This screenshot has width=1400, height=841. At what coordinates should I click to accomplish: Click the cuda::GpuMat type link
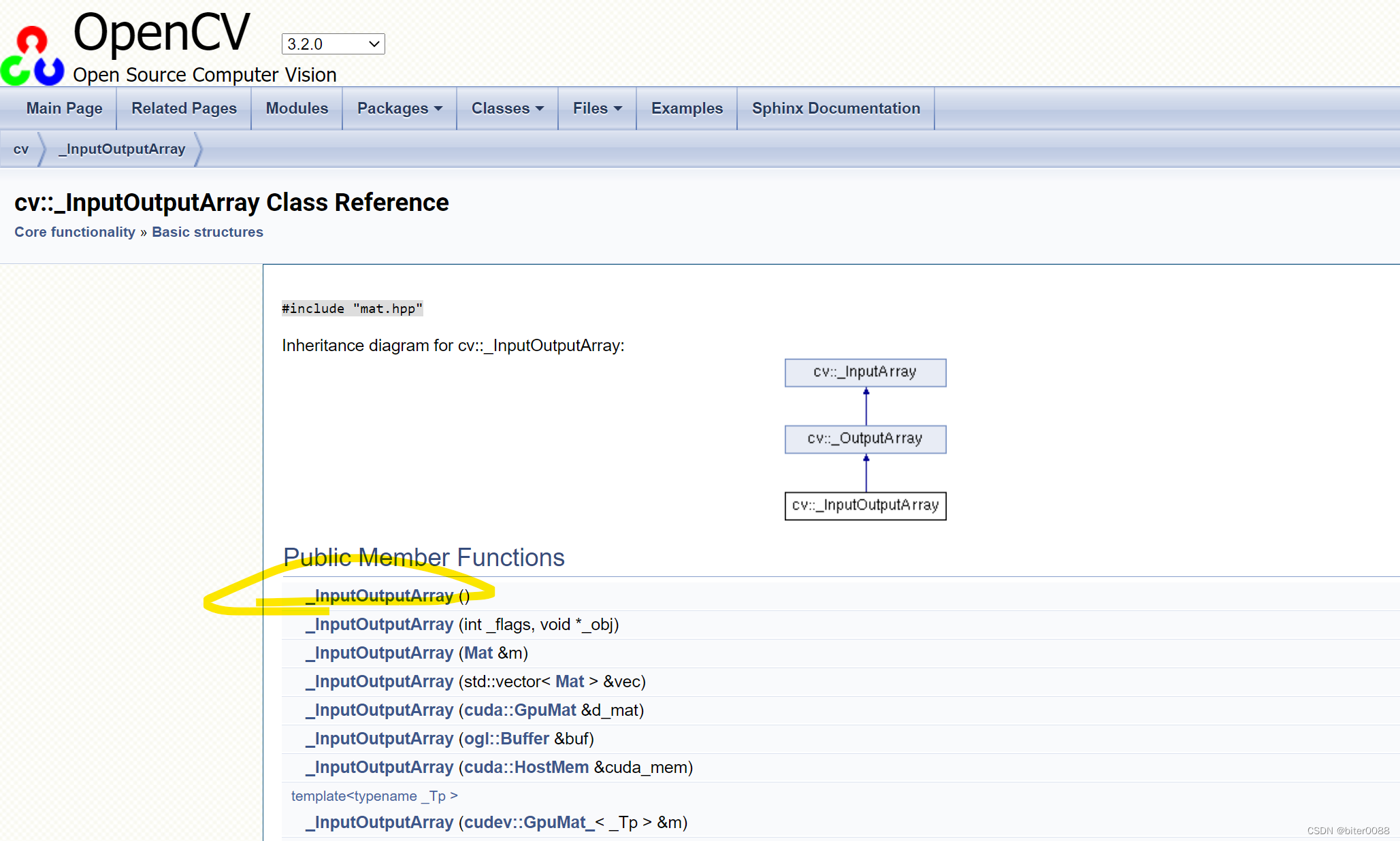[520, 710]
